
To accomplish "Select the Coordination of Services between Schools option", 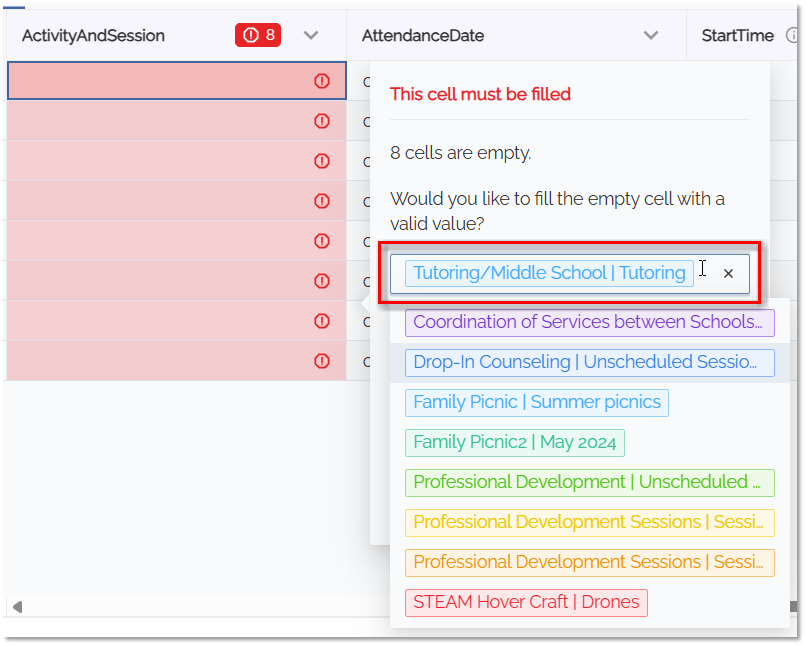I will click(x=589, y=322).
